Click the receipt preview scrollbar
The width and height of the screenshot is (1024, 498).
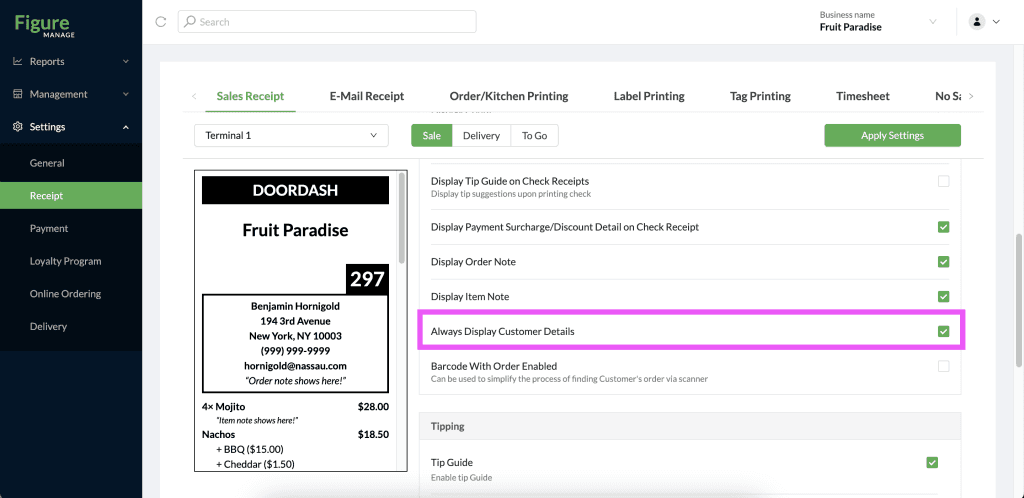(402, 217)
